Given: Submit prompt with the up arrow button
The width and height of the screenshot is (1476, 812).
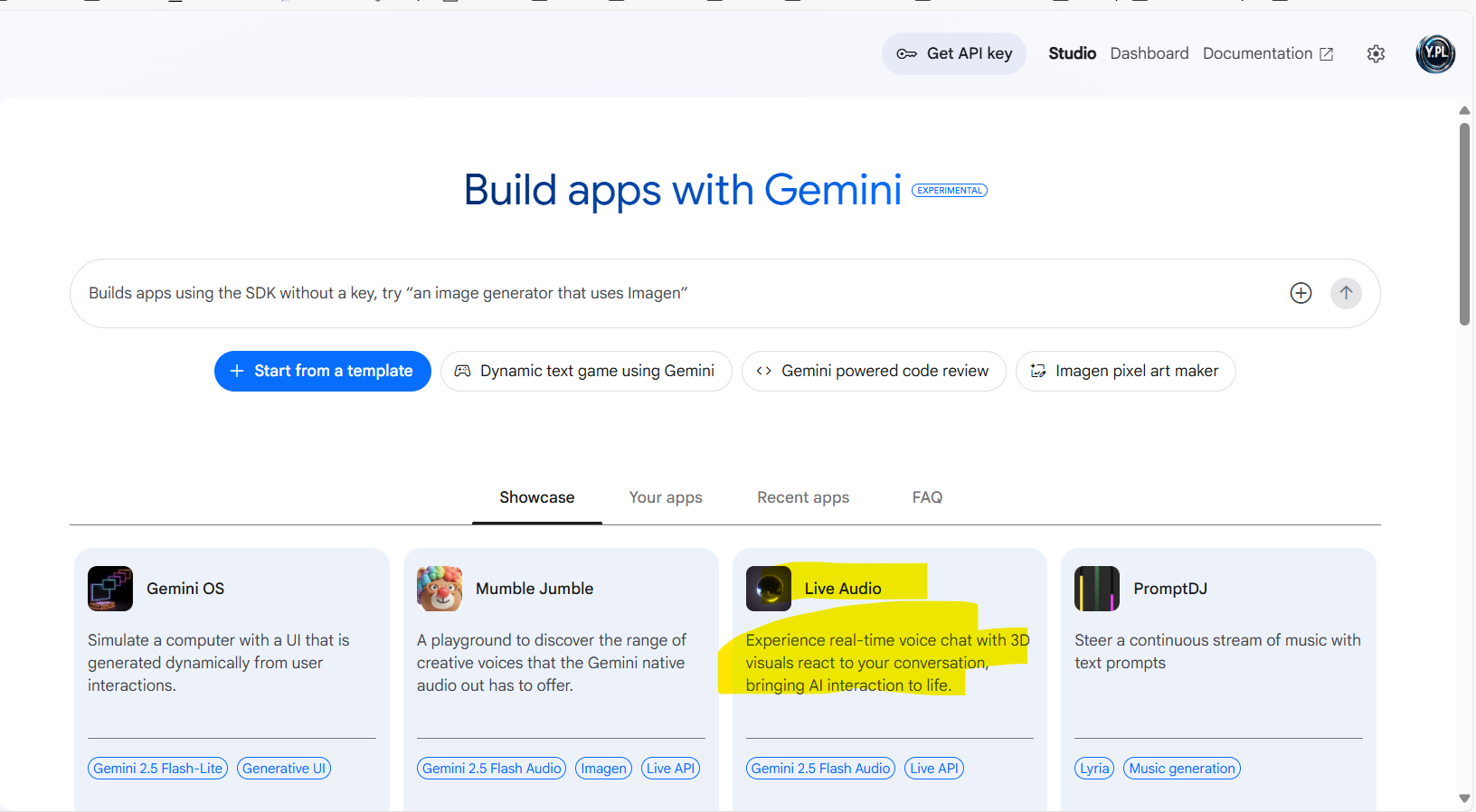Looking at the screenshot, I should [1346, 293].
